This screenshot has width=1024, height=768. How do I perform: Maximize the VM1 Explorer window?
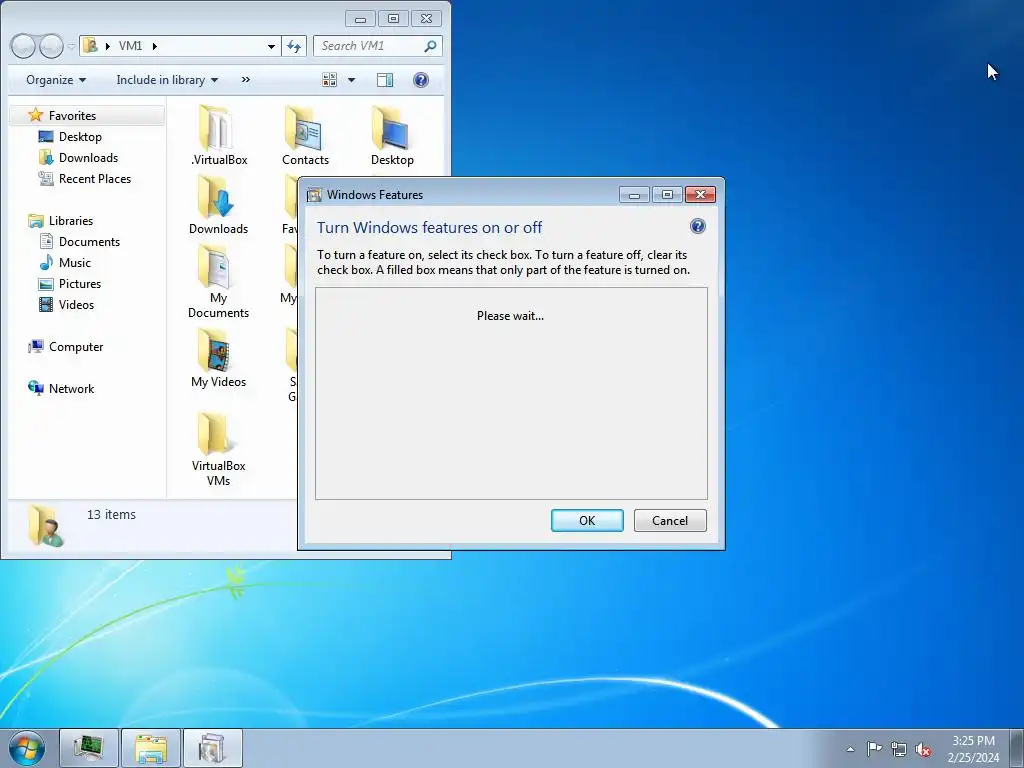point(393,19)
